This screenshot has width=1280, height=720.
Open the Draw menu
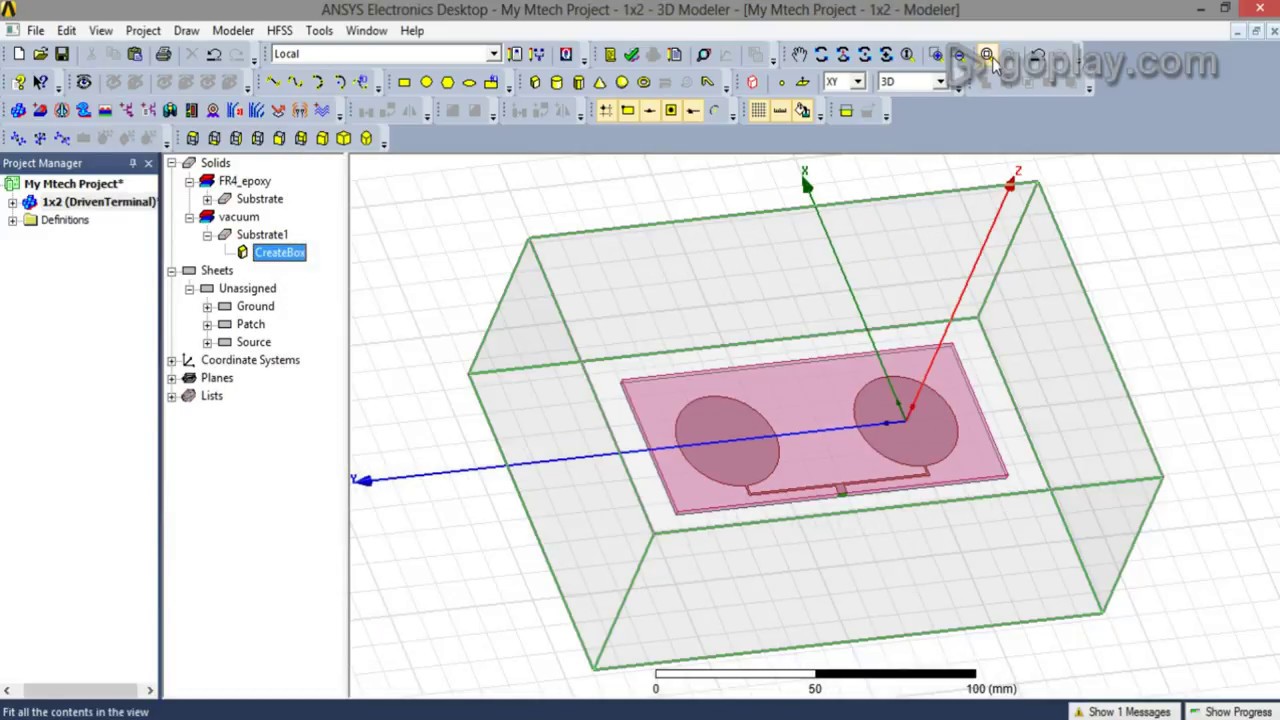click(x=186, y=30)
